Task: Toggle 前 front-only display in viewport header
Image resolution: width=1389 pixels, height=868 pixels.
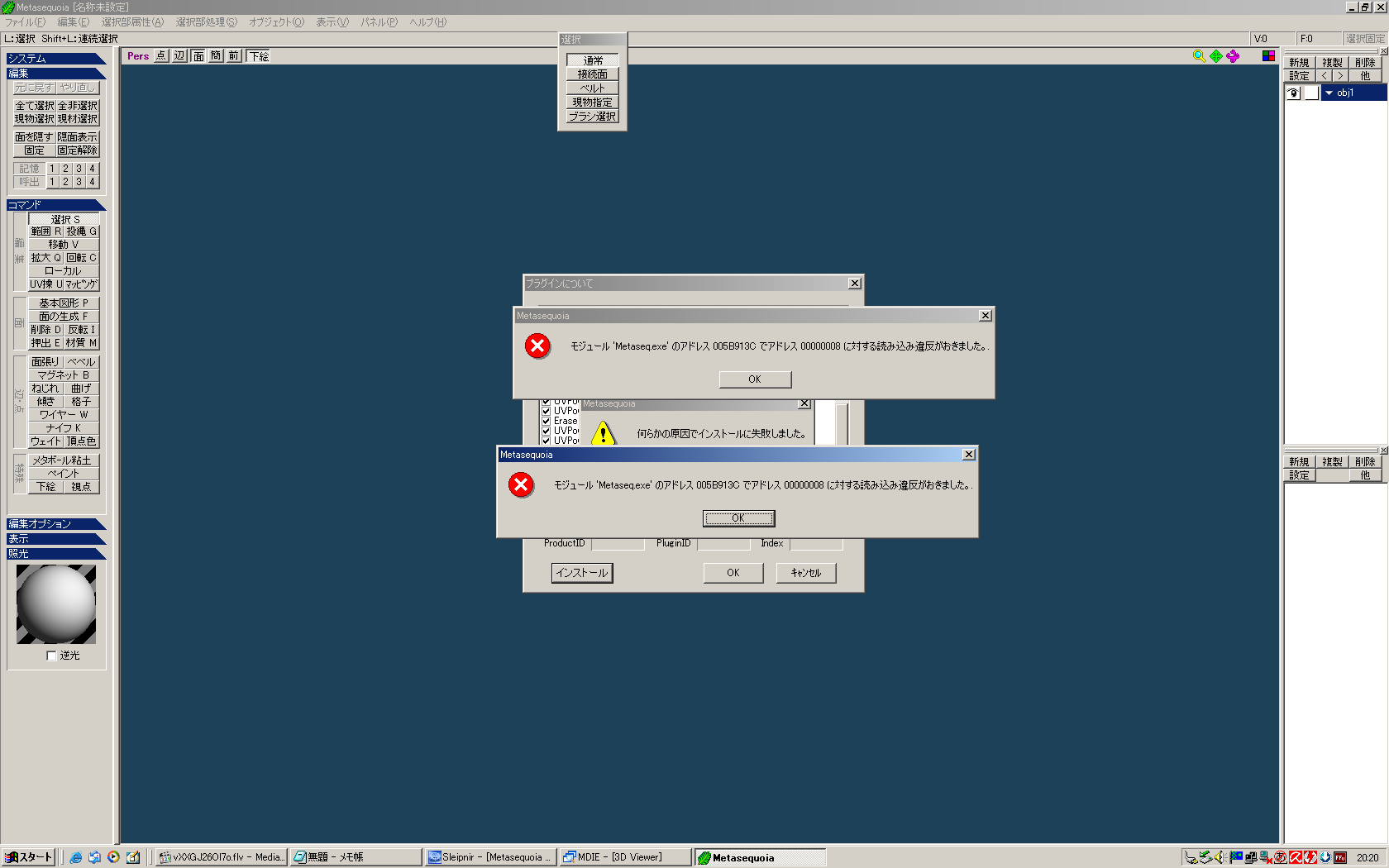Action: click(x=234, y=55)
